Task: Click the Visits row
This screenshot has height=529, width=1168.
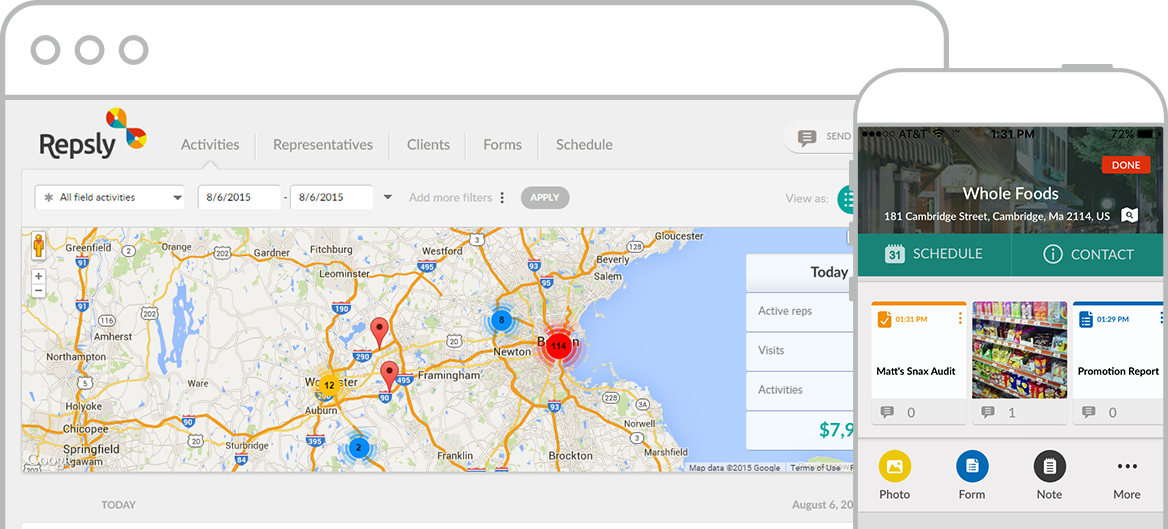Action: pos(800,350)
